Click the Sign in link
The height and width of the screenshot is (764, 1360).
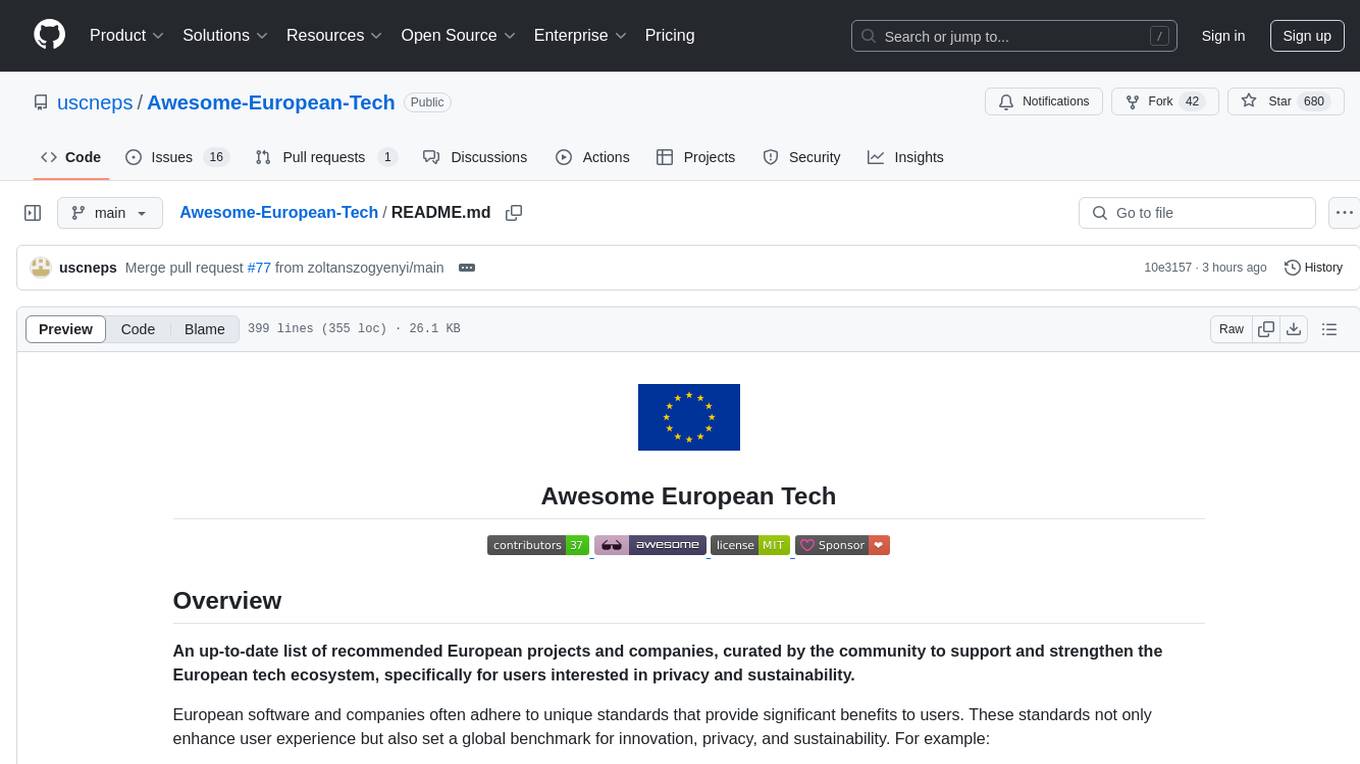pos(1223,36)
